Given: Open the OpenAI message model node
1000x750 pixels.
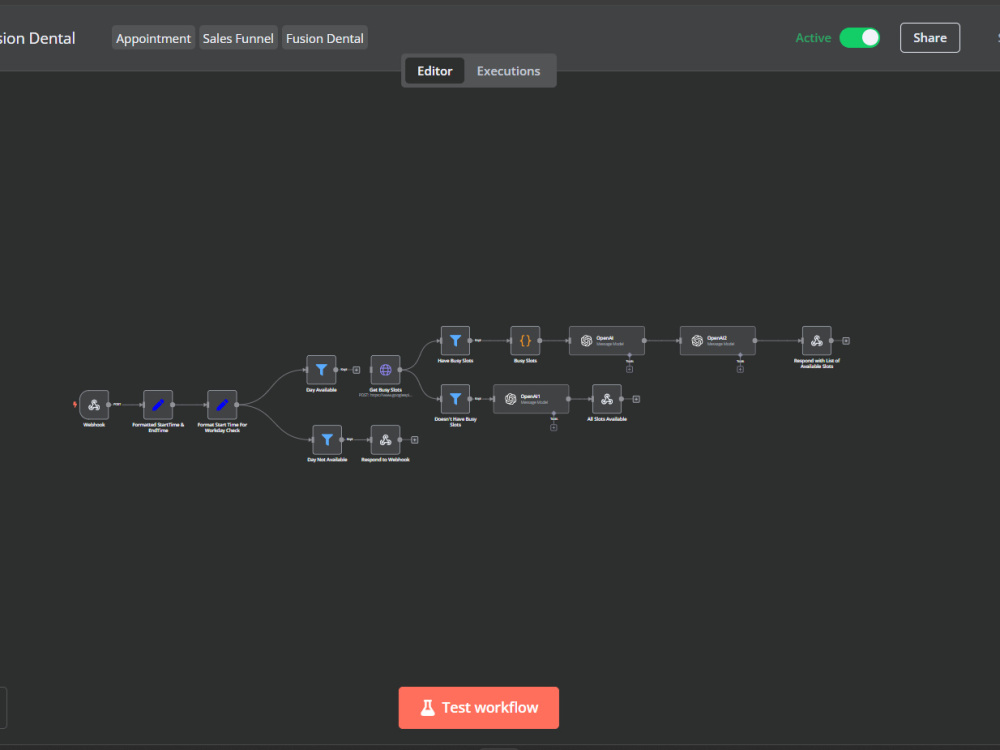Looking at the screenshot, I should 607,341.
